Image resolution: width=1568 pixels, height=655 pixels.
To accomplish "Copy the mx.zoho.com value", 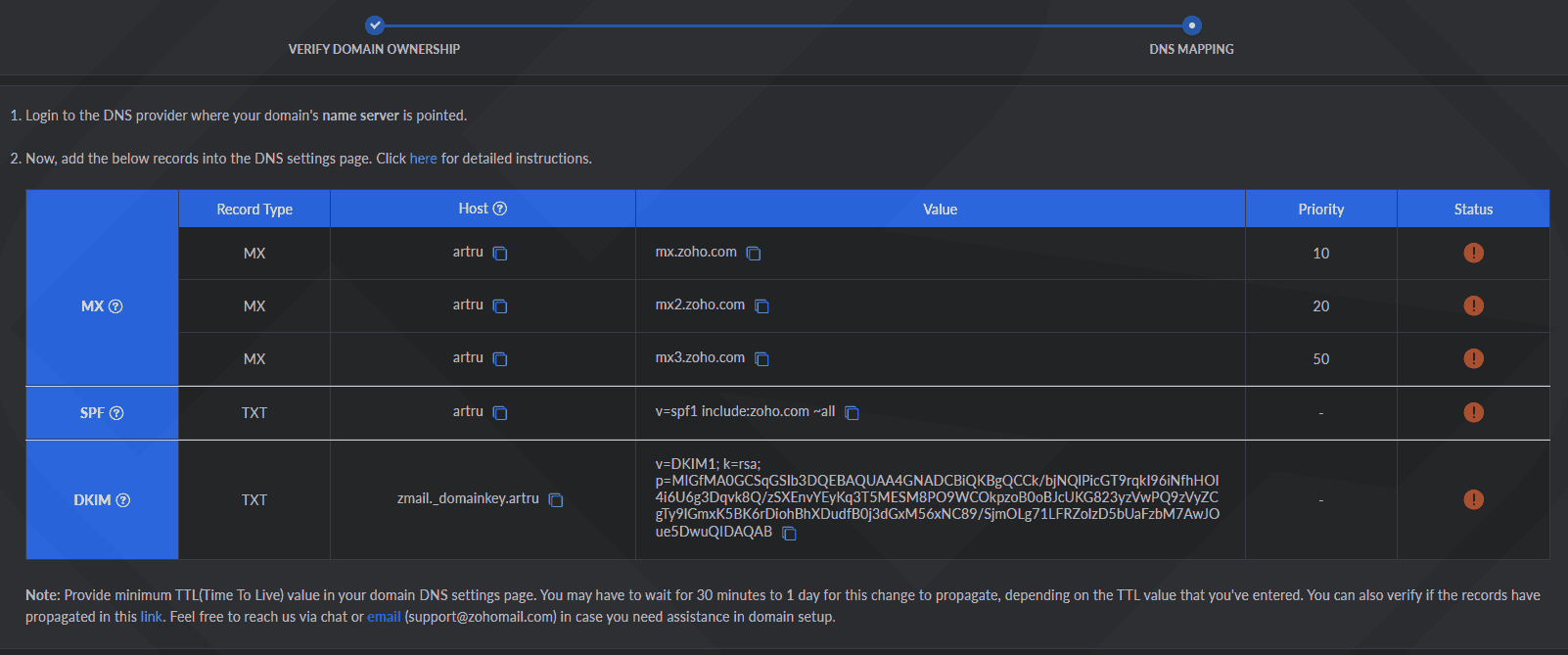I will pyautogui.click(x=754, y=254).
